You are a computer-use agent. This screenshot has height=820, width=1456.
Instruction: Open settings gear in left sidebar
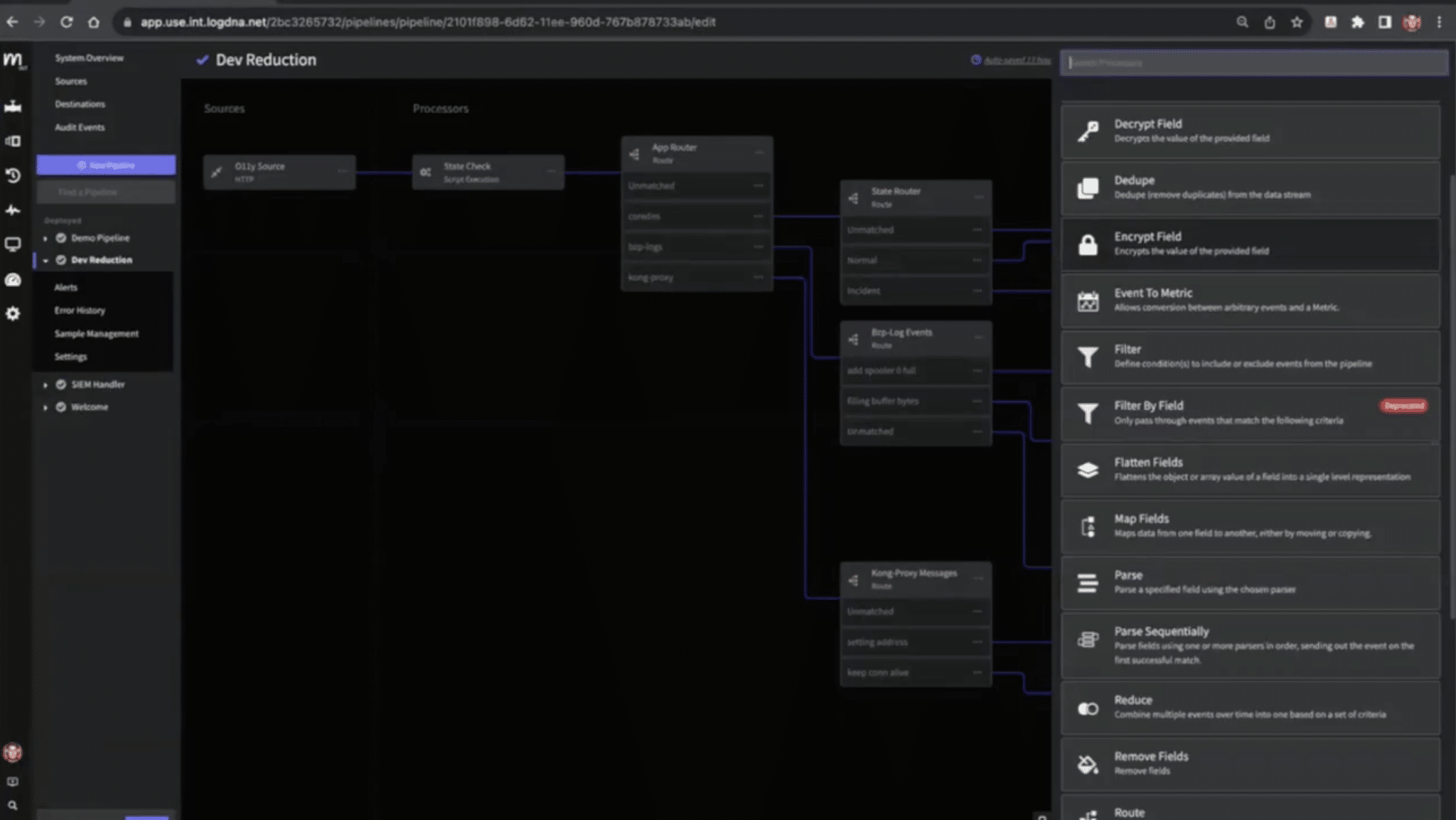pyautogui.click(x=13, y=314)
